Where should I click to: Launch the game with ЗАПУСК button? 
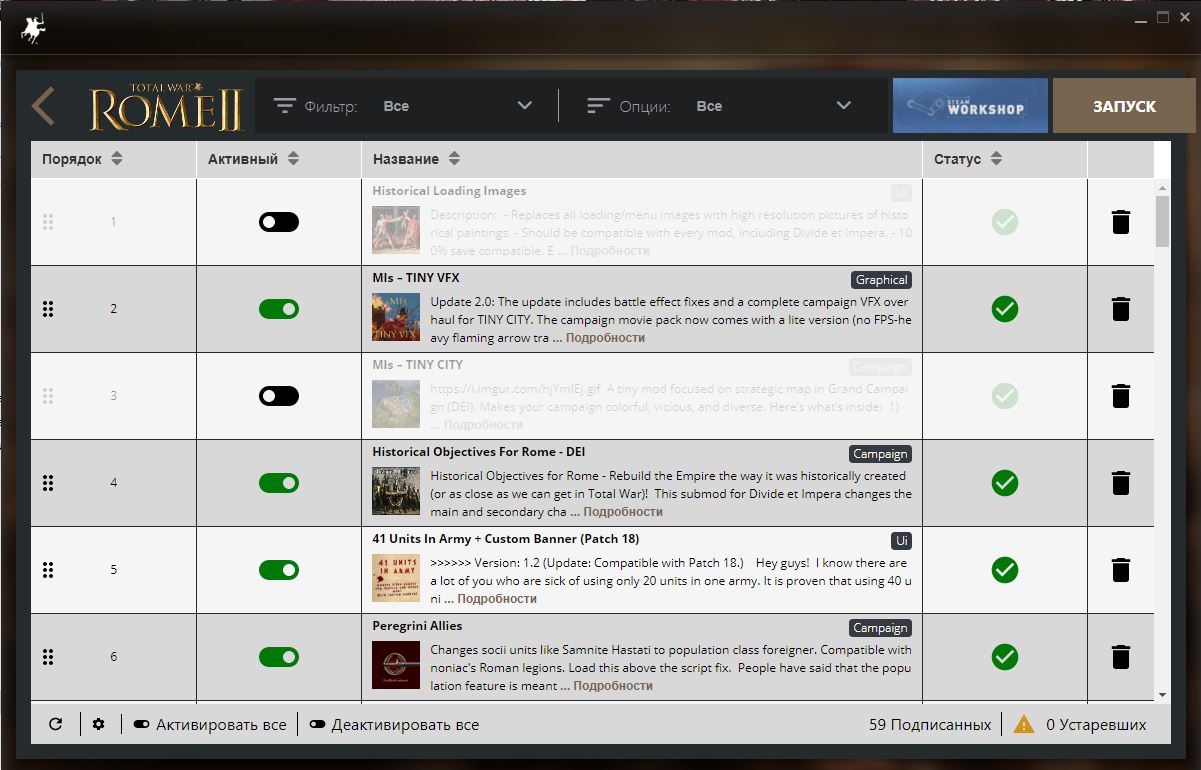point(1124,106)
